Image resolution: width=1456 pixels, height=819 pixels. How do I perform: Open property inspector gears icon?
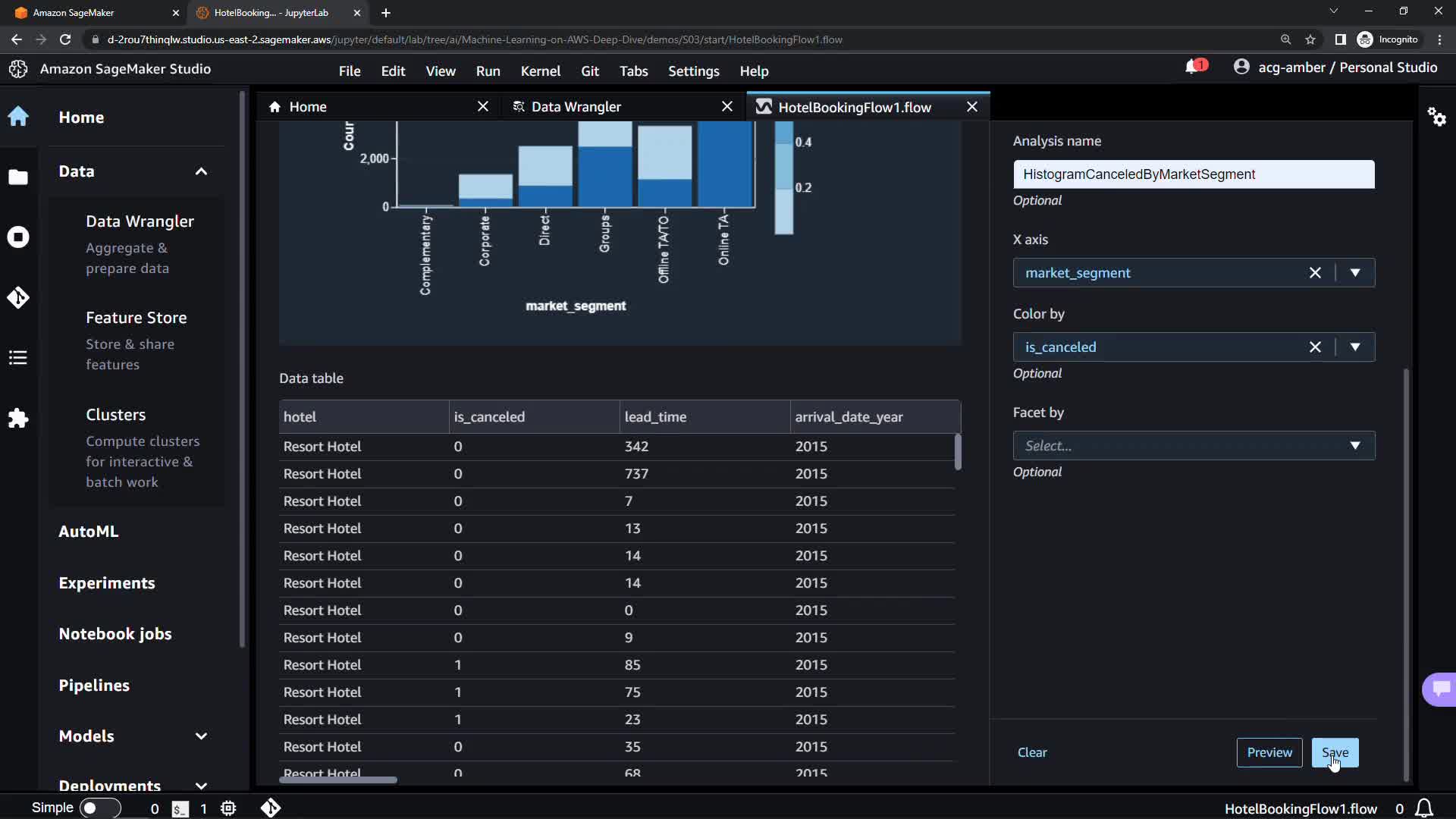(1436, 117)
